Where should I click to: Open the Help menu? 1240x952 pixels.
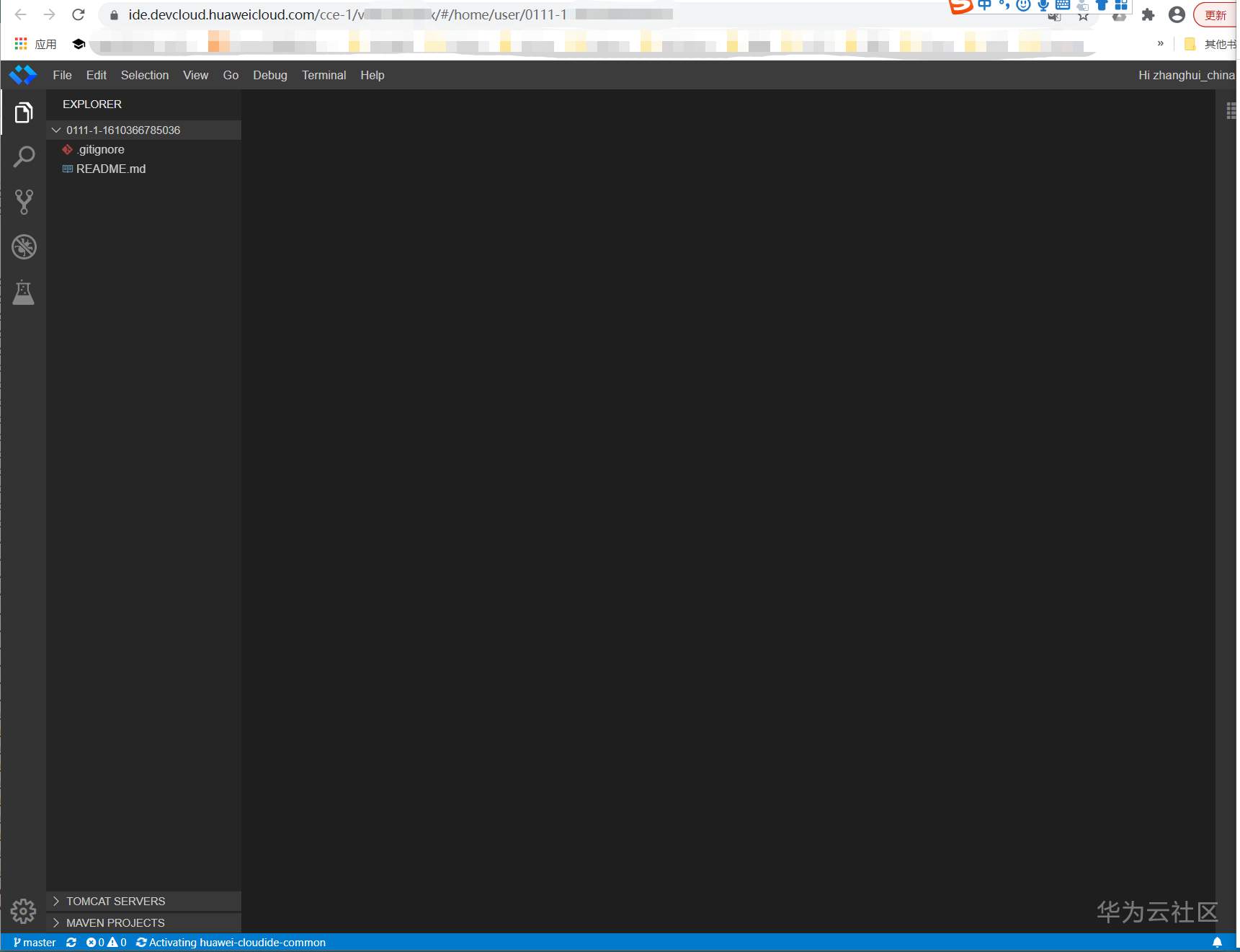(373, 75)
